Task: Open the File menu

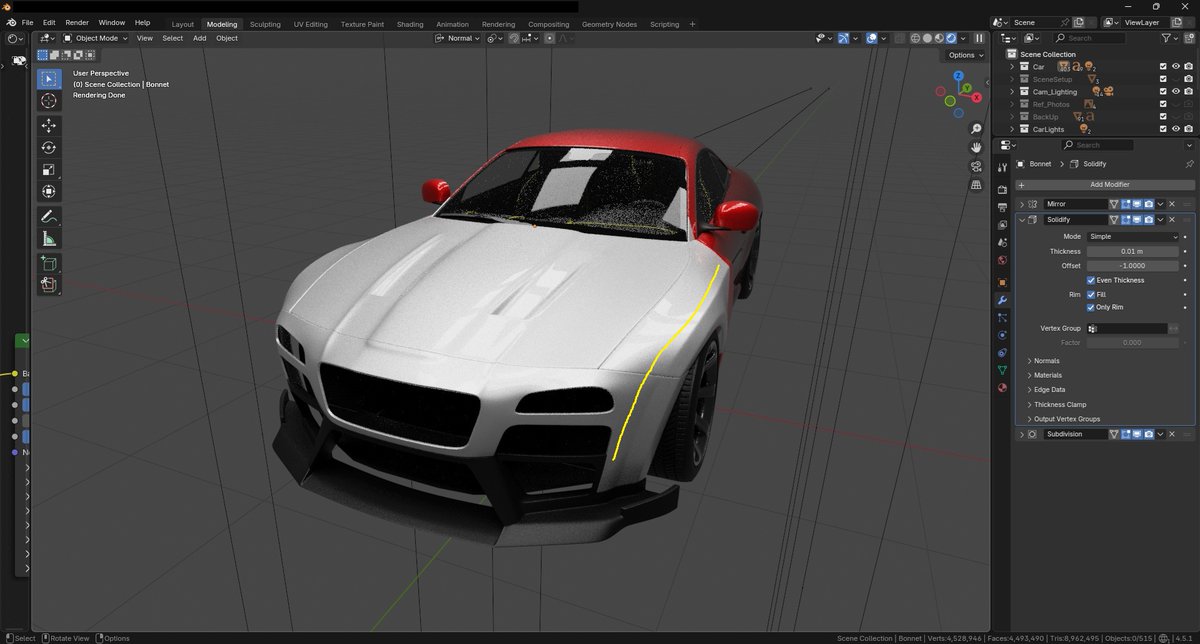Action: [27, 22]
